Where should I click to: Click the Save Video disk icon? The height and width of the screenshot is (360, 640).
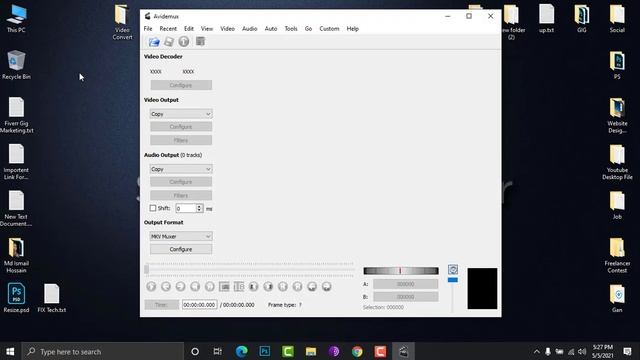[x=169, y=42]
